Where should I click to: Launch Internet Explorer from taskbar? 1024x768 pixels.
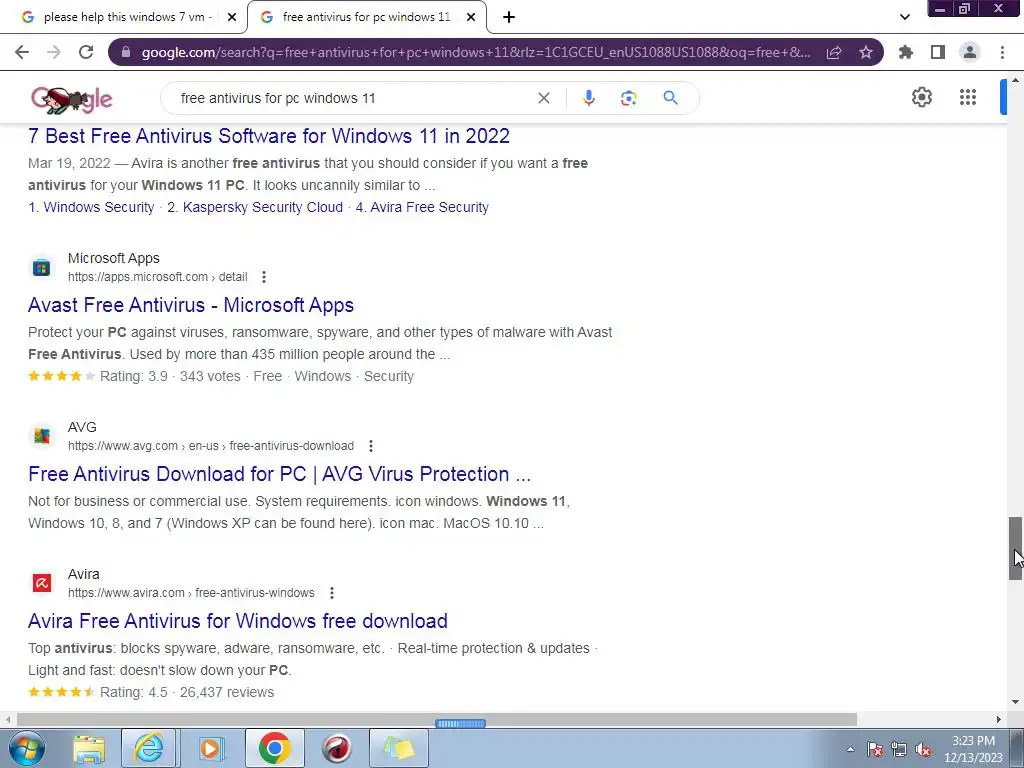tap(148, 748)
